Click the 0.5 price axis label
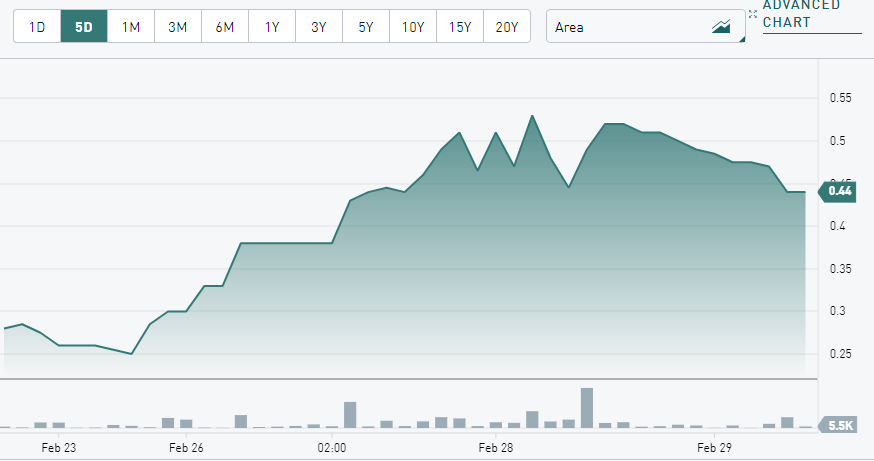 [837, 140]
